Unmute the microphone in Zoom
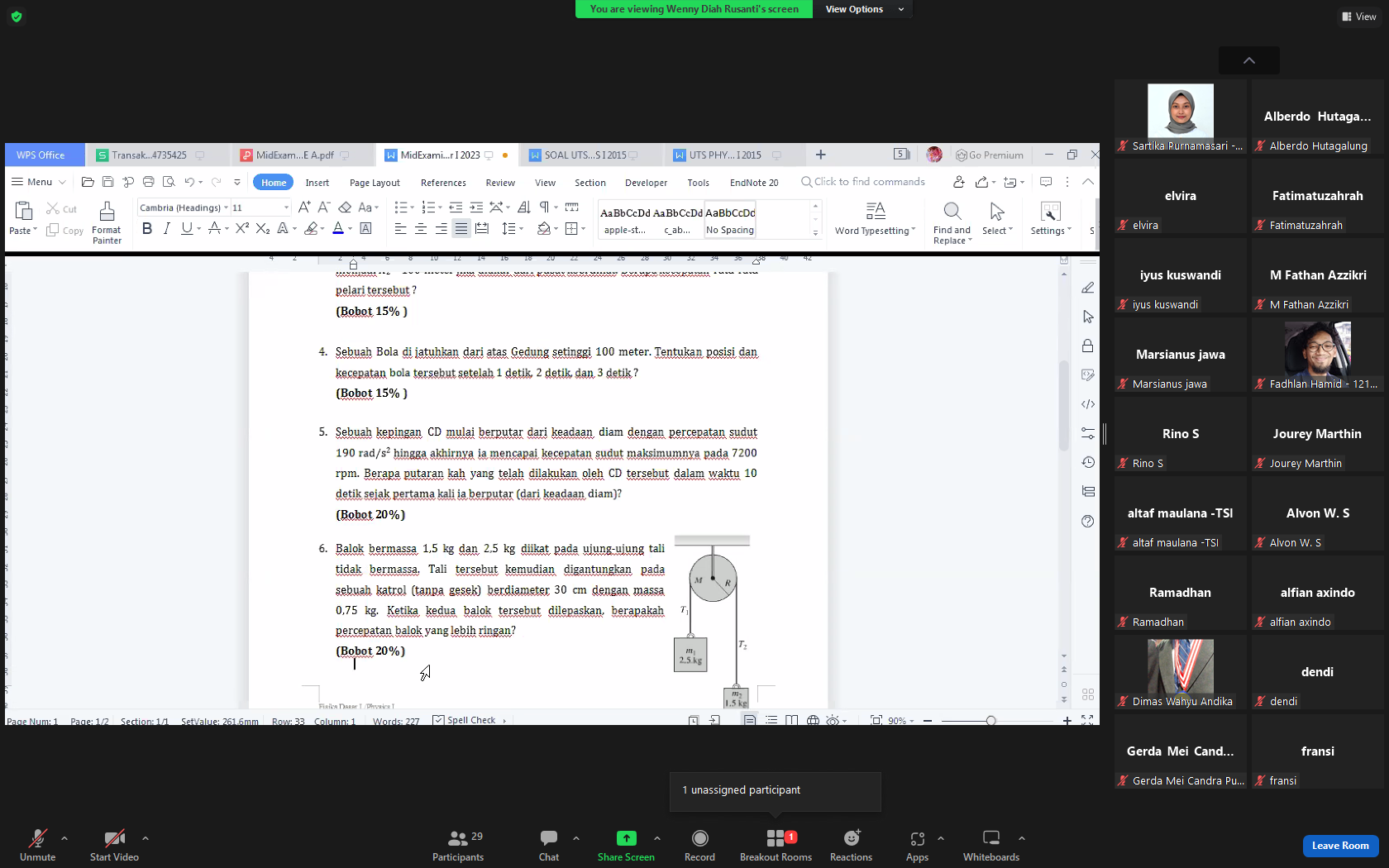Viewport: 1389px width, 868px height. [x=37, y=845]
